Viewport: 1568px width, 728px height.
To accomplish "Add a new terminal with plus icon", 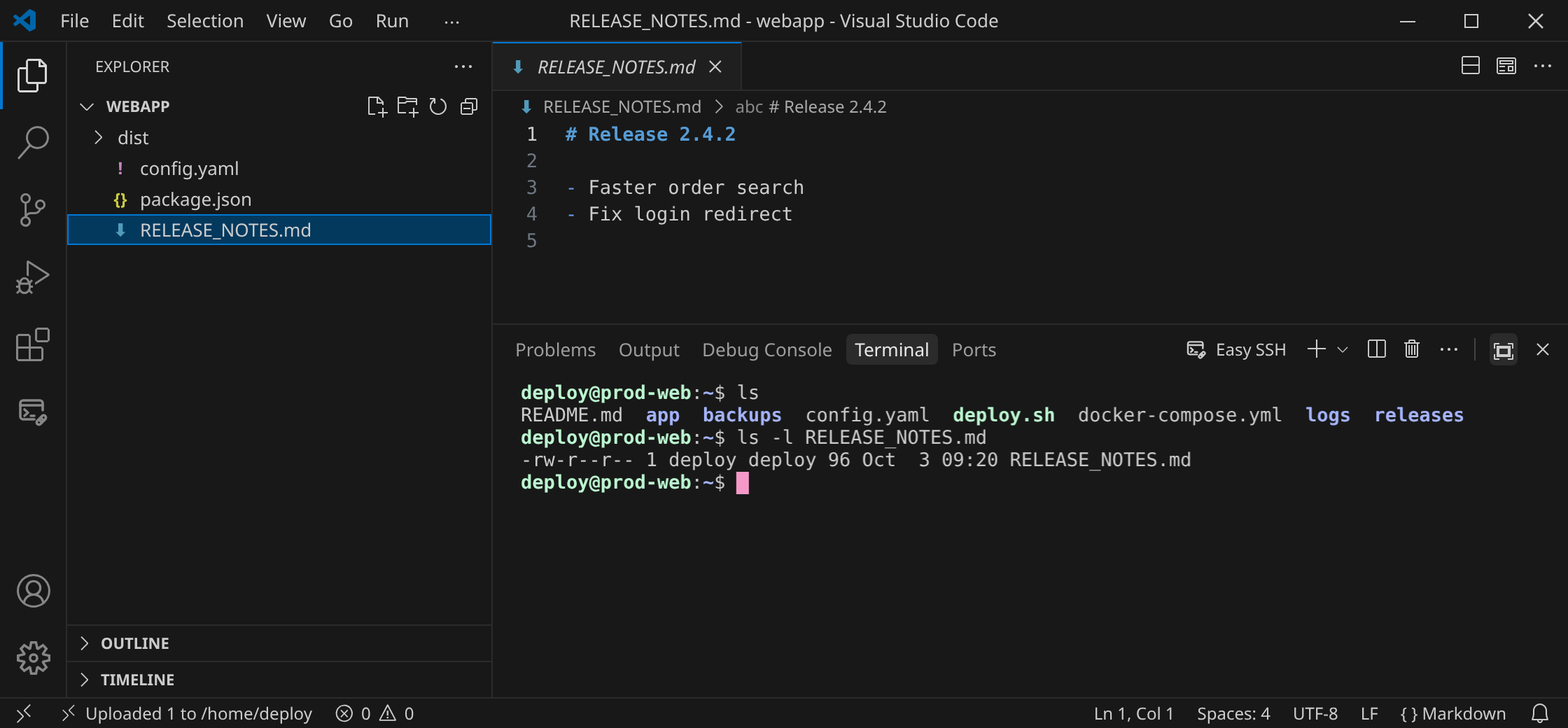I will click(x=1316, y=349).
